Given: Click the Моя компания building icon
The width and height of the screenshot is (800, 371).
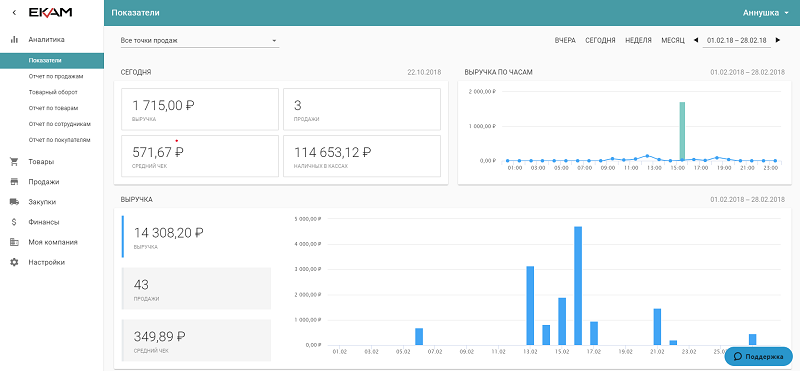Looking at the screenshot, I should pyautogui.click(x=14, y=242).
